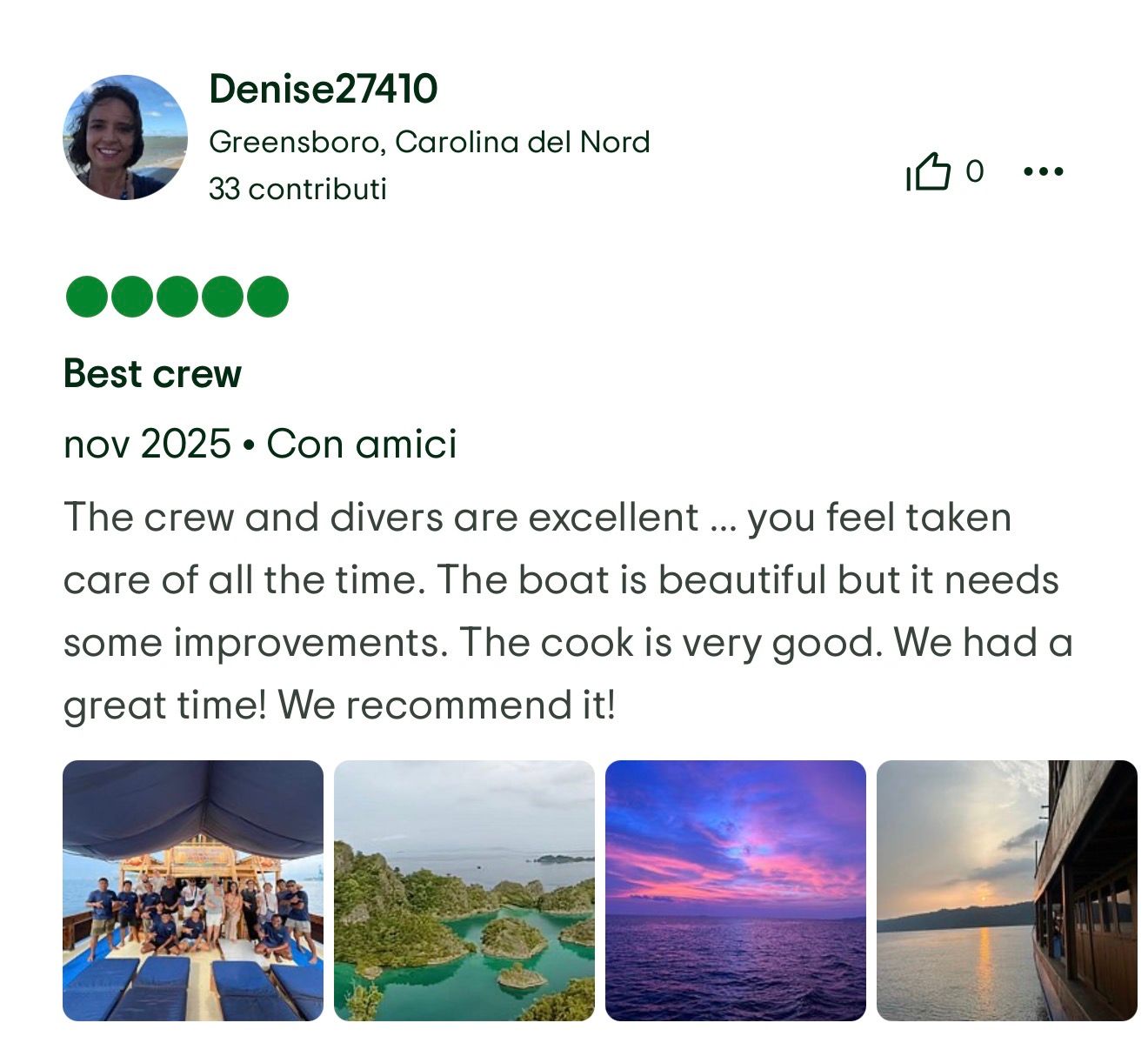
Task: Click the 'We recommend it!' sentence
Action: [447, 705]
